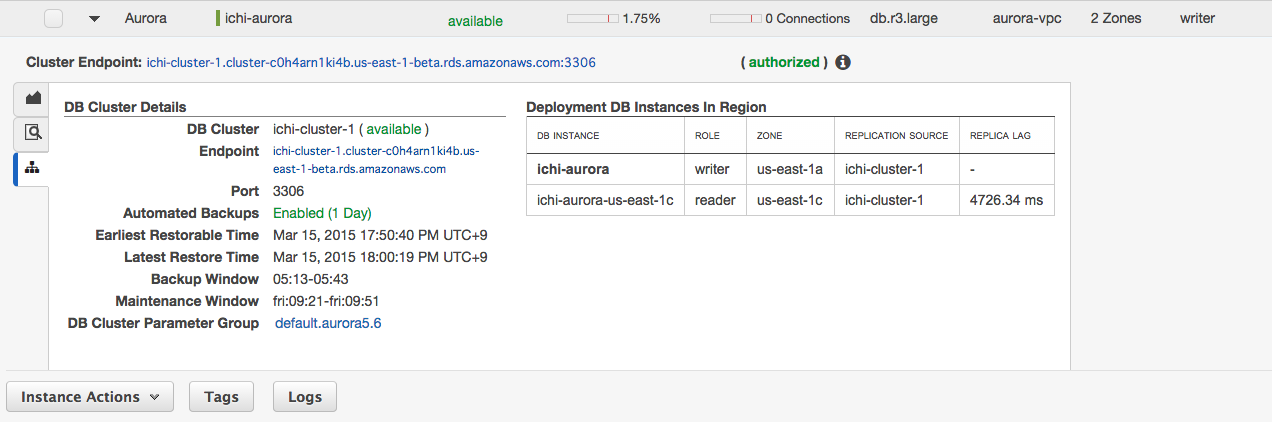Open the Instance Actions dropdown
1272x422 pixels.
click(x=90, y=397)
